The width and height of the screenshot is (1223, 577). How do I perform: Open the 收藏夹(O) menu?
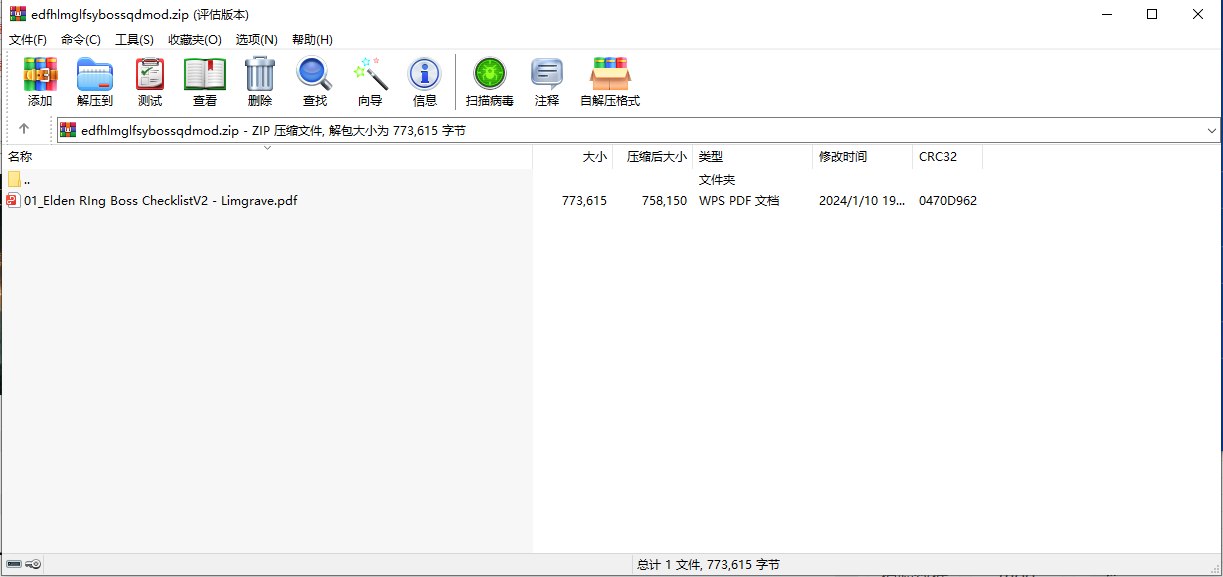pos(195,39)
